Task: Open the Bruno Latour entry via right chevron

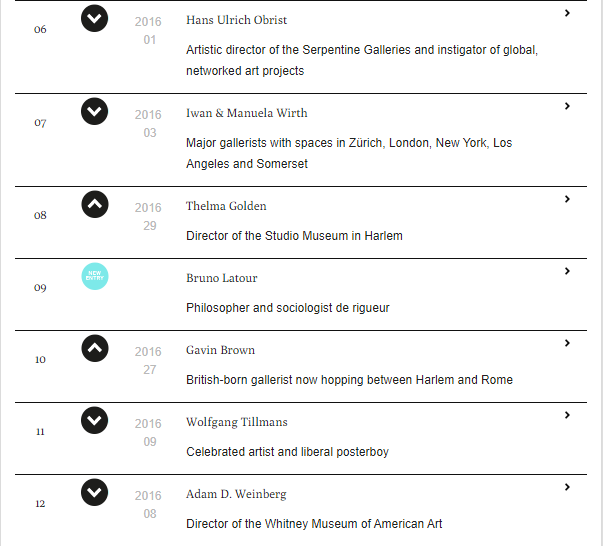Action: click(x=567, y=271)
